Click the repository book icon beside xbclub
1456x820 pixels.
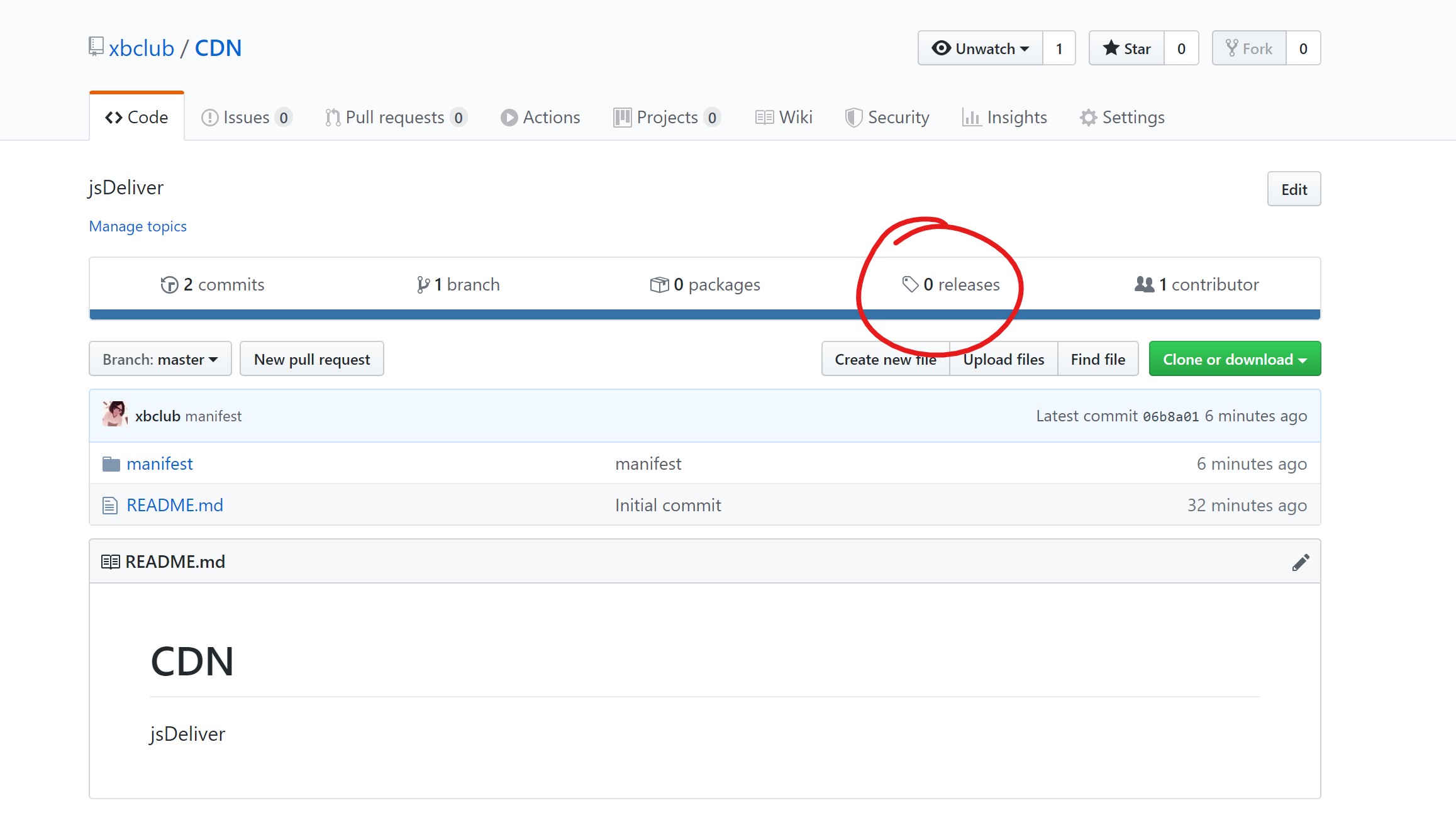click(x=96, y=47)
